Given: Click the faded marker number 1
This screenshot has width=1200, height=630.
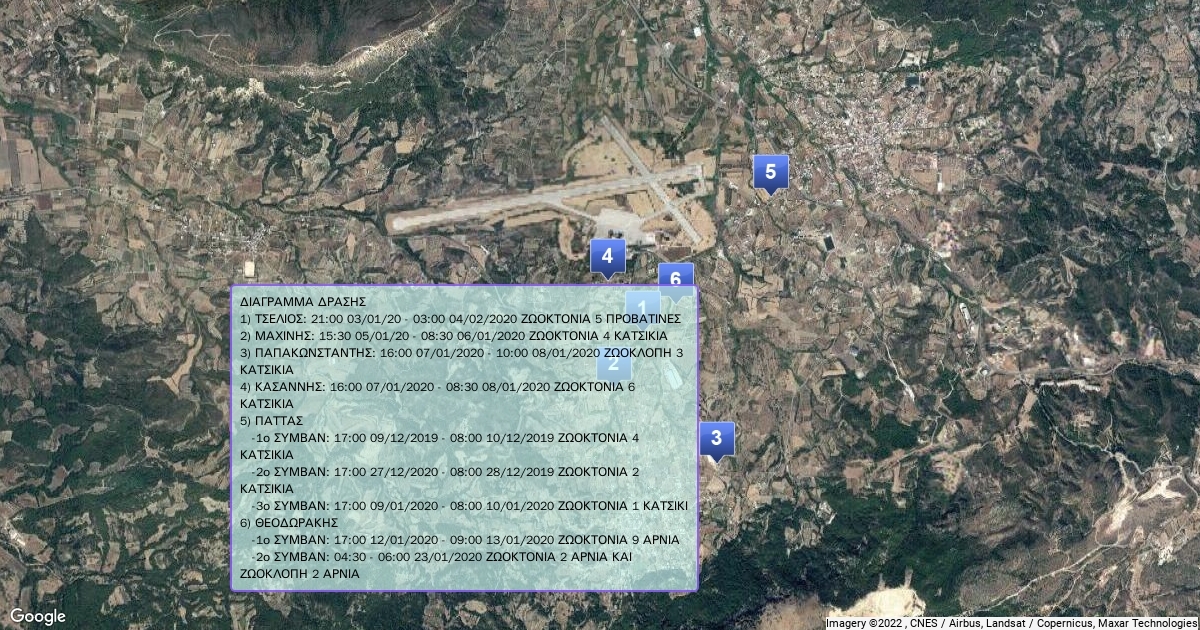Looking at the screenshot, I should pyautogui.click(x=643, y=307).
